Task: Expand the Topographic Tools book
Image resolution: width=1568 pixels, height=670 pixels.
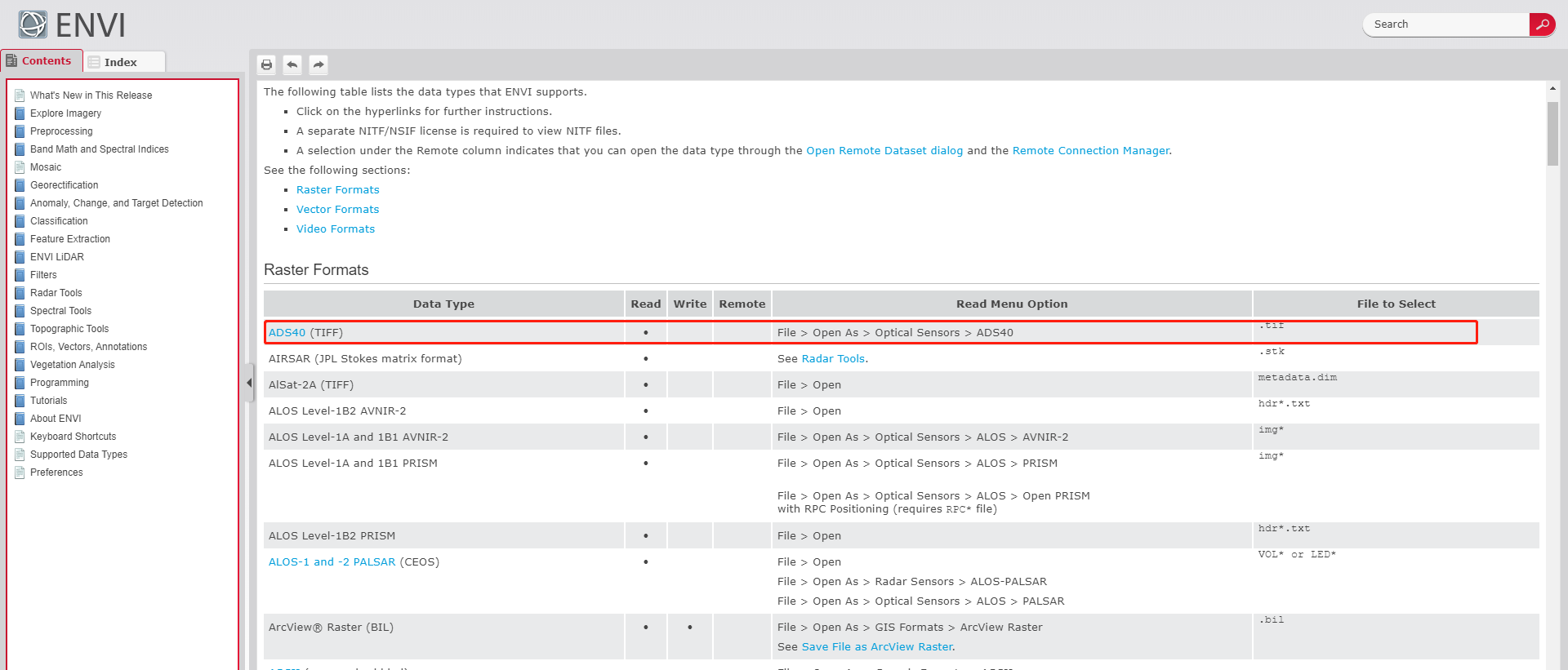Action: pos(69,329)
